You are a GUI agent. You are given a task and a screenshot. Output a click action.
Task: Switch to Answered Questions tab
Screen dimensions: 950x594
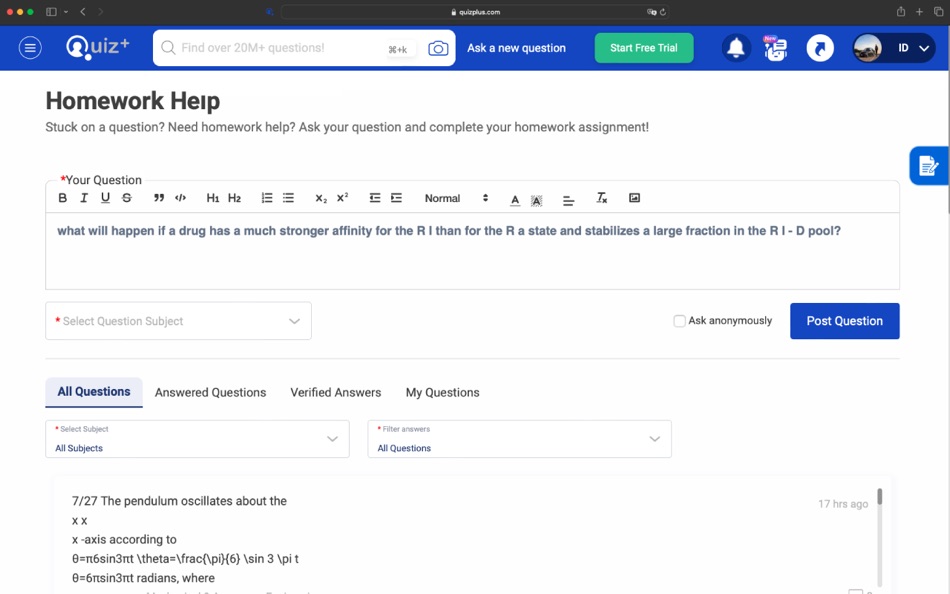pos(210,392)
